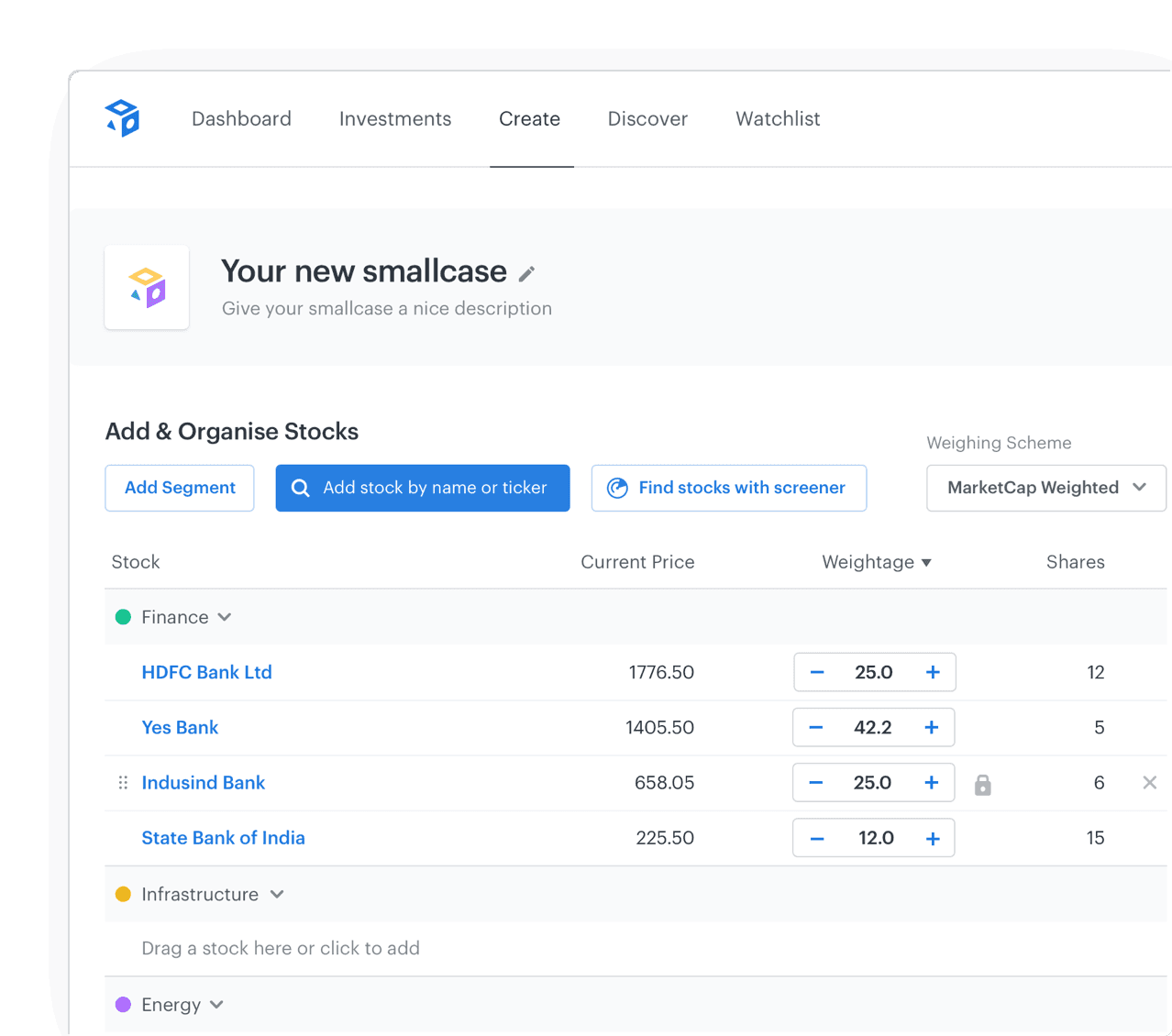Collapse the Finance segment

coord(225,617)
